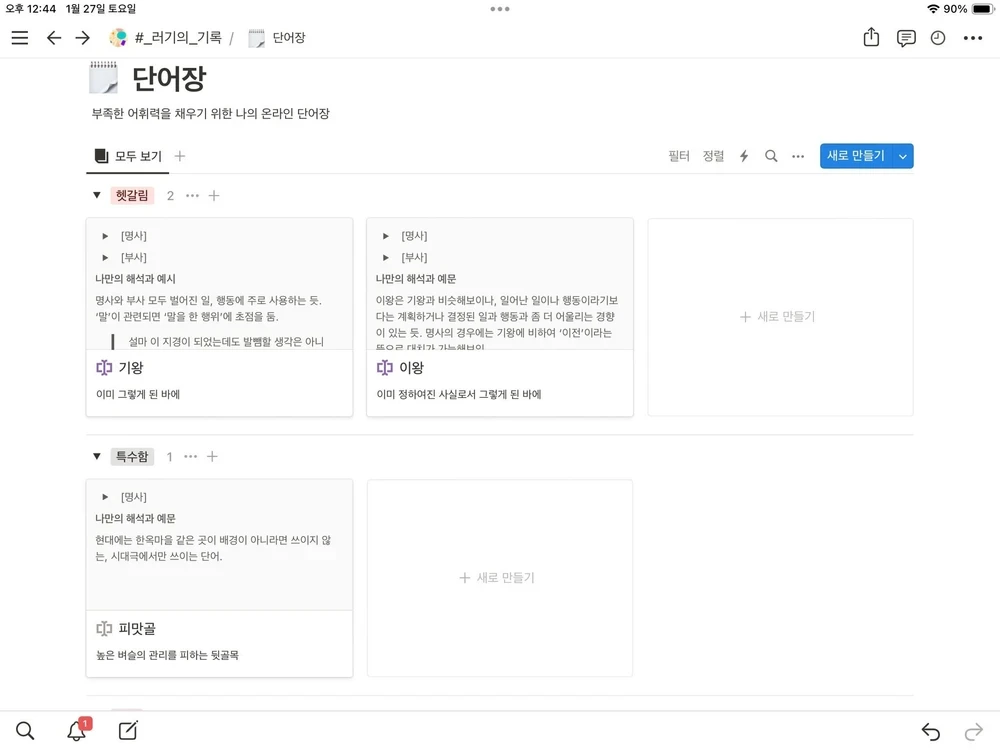
Task: Create new card in 특수함 row placeholder
Action: (500, 578)
